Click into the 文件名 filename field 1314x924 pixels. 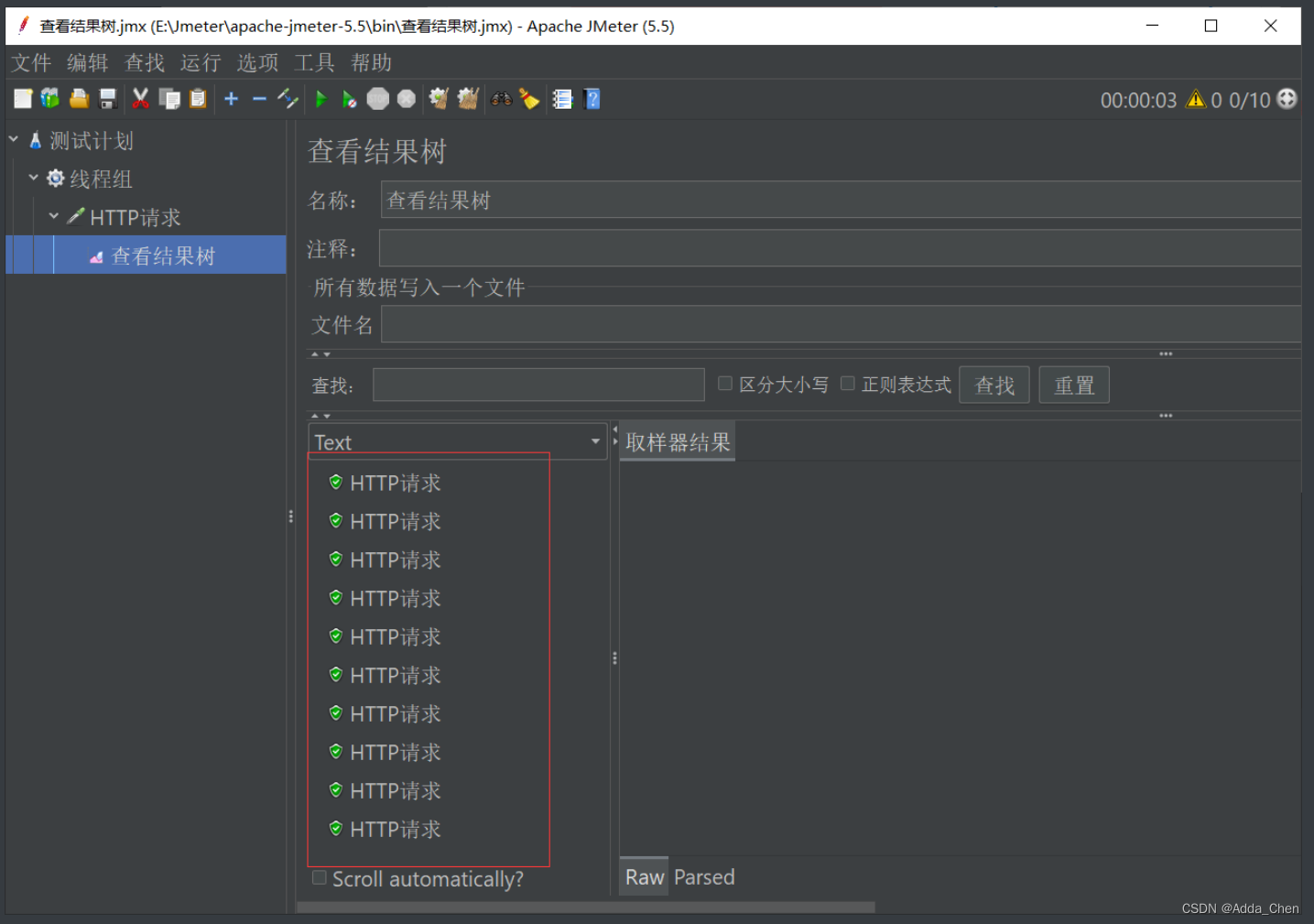[841, 324]
